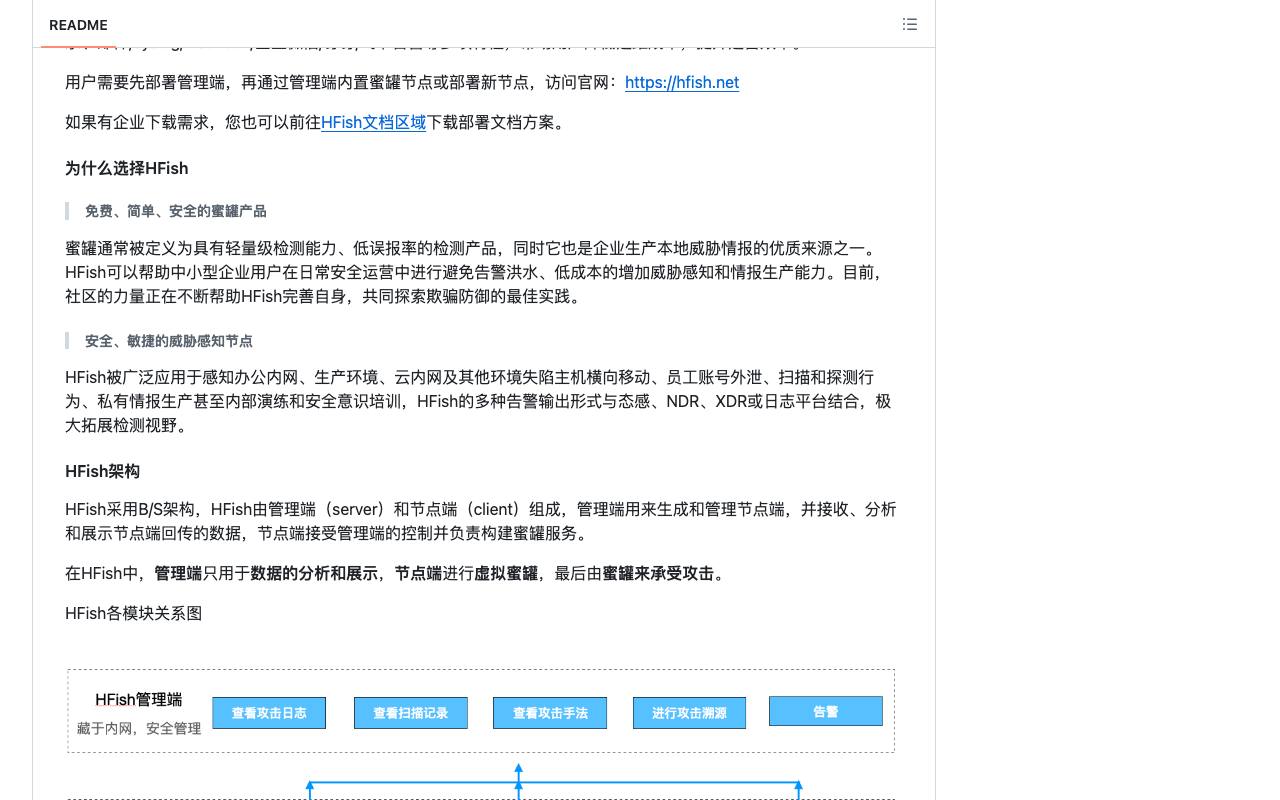Click the 进行攻击溯源 box in the diagram

click(689, 713)
